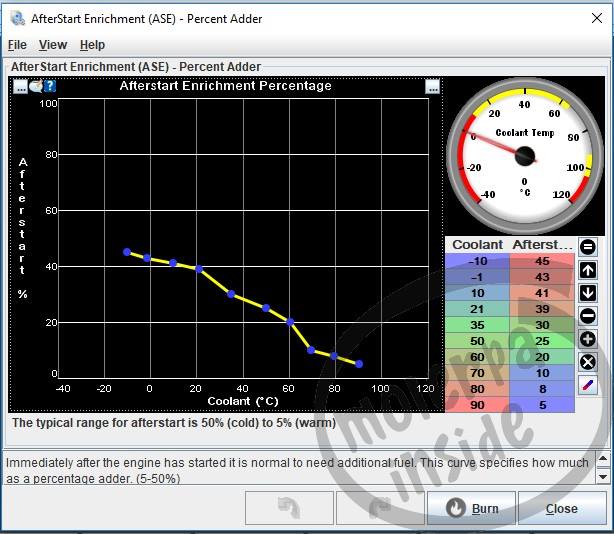The image size is (614, 534).
Task: Select Afterstart cell with value 20
Action: click(542, 357)
